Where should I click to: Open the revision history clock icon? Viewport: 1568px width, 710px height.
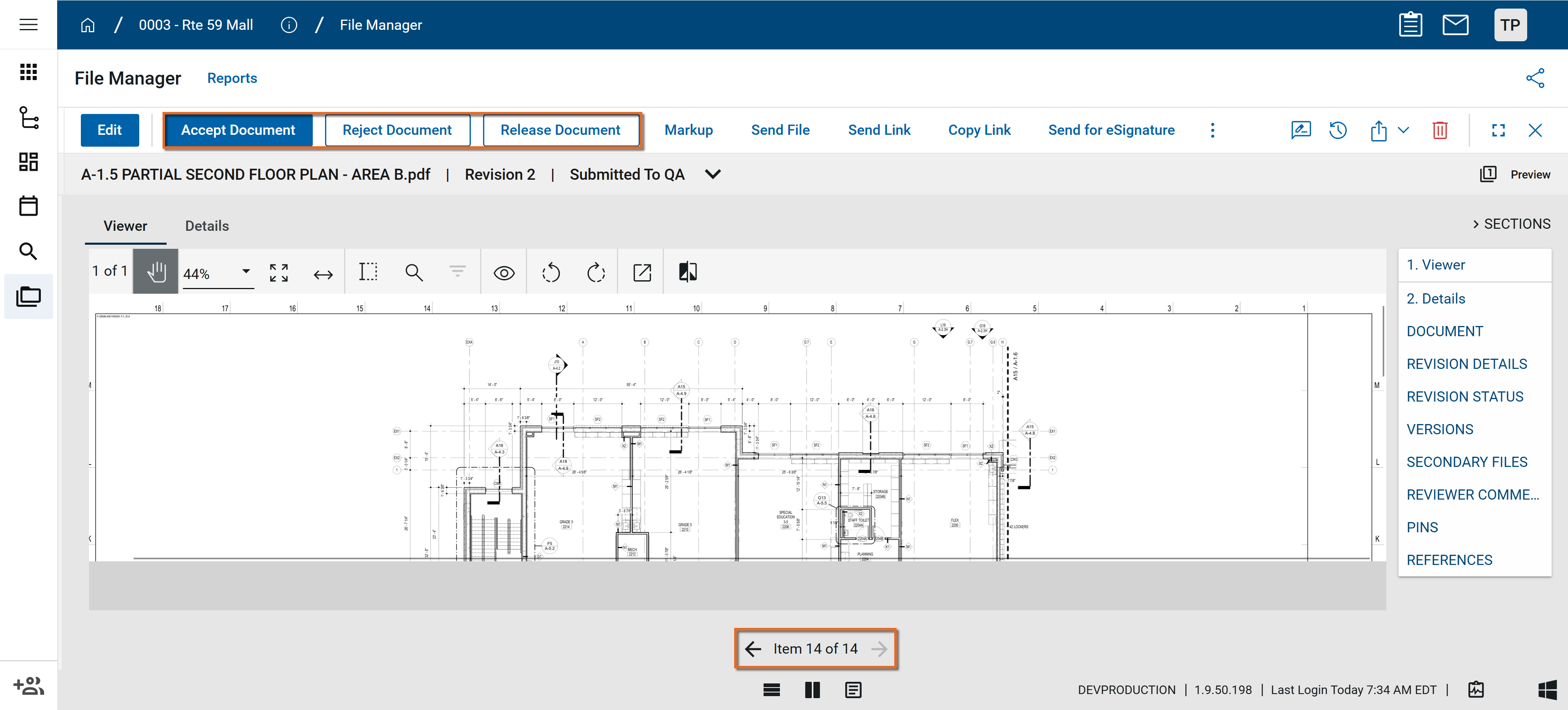(1337, 129)
